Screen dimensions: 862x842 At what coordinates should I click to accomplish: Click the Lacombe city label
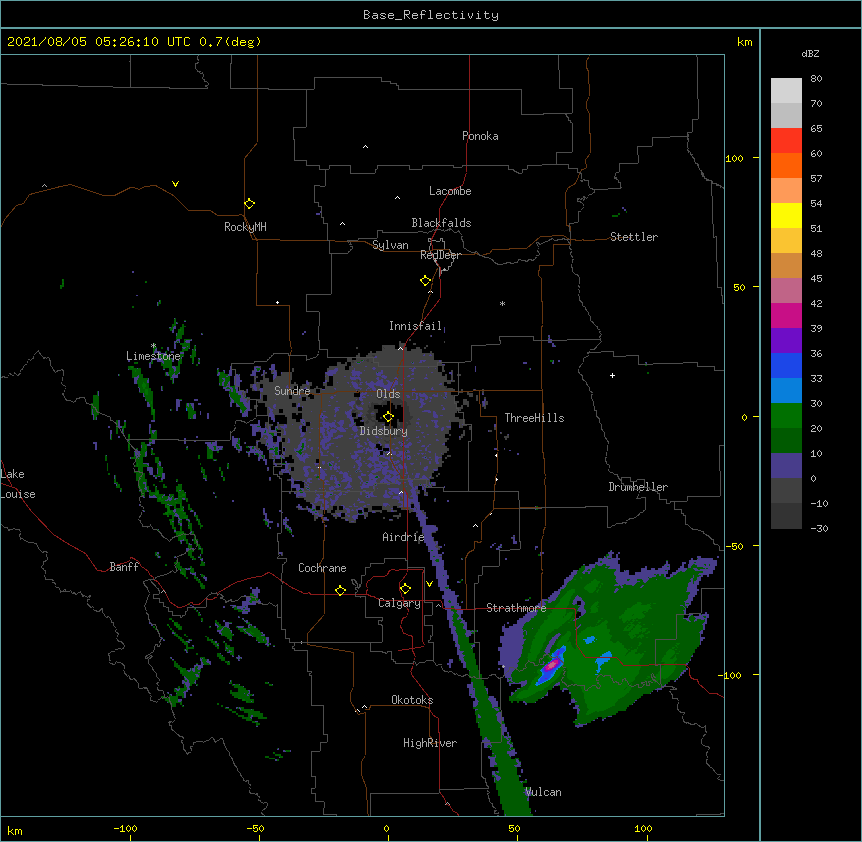click(450, 191)
